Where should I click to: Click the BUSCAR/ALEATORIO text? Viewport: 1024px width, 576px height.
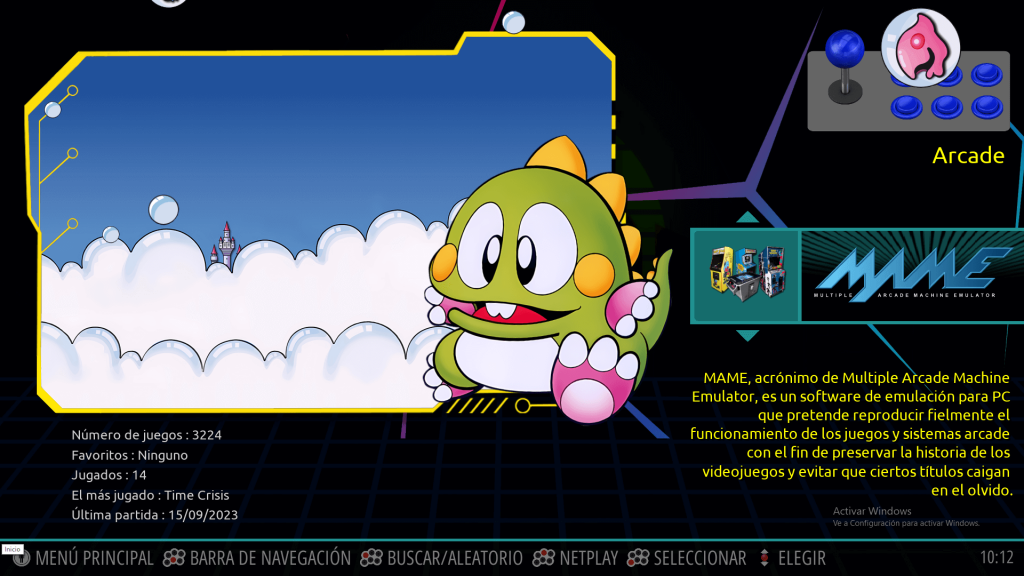455,558
